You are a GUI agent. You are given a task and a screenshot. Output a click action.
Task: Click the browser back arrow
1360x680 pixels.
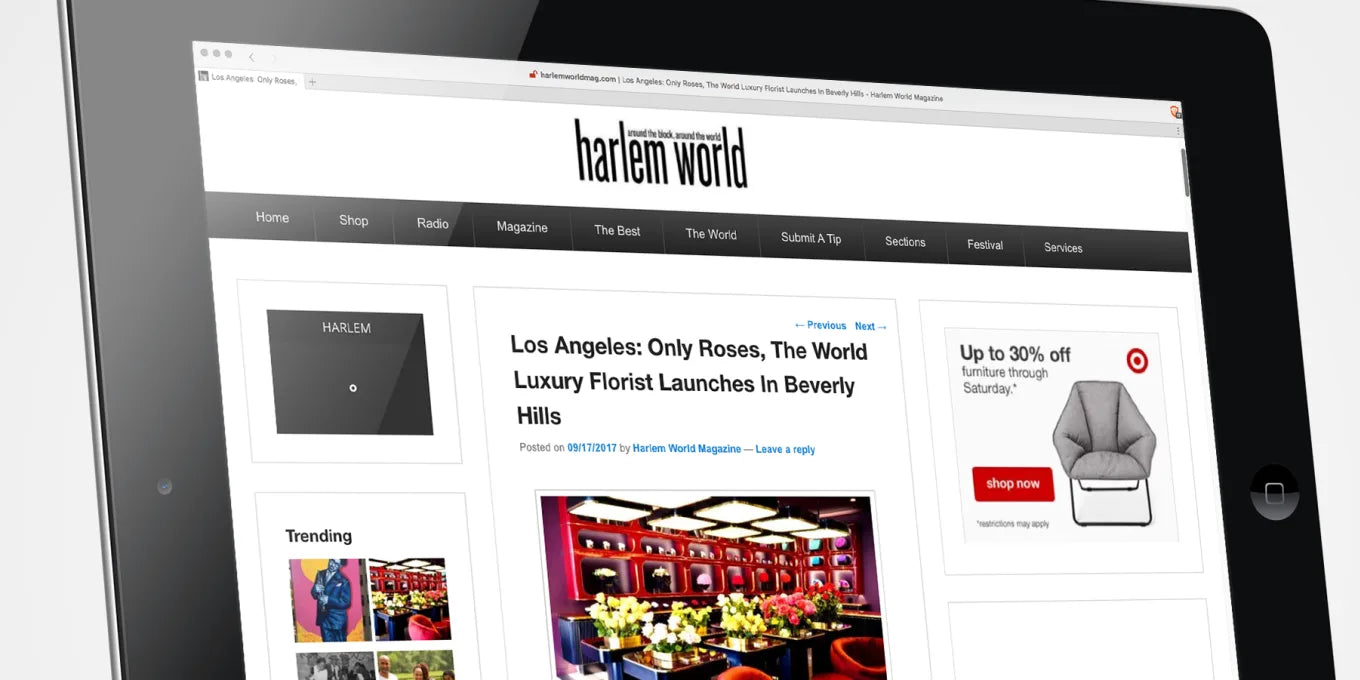click(252, 58)
